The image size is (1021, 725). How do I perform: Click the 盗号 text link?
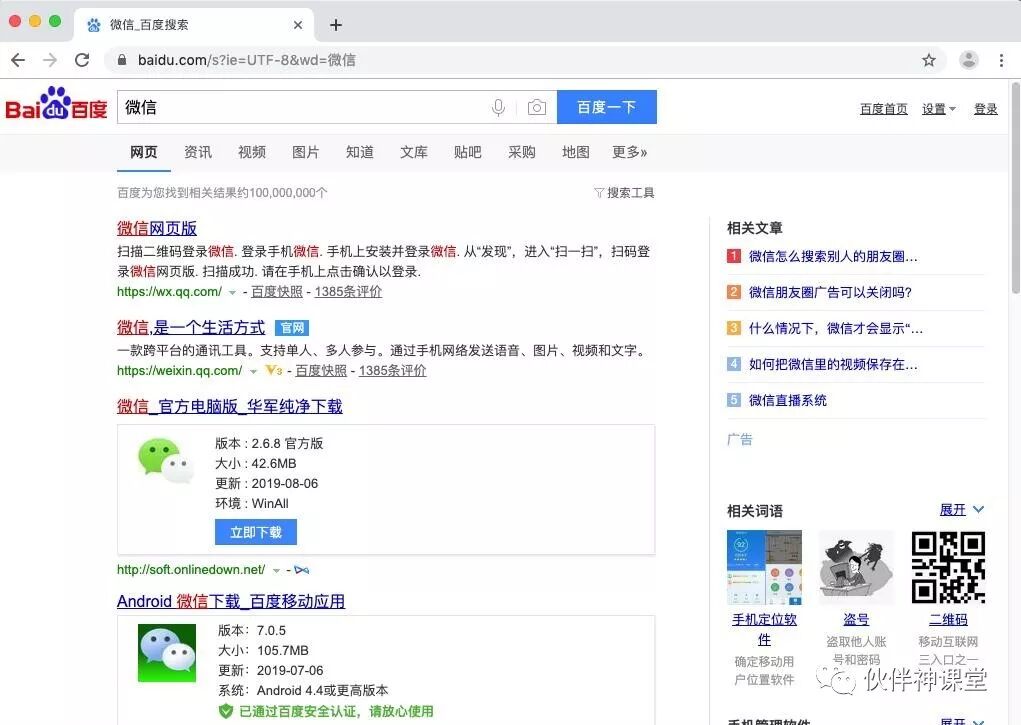[856, 619]
